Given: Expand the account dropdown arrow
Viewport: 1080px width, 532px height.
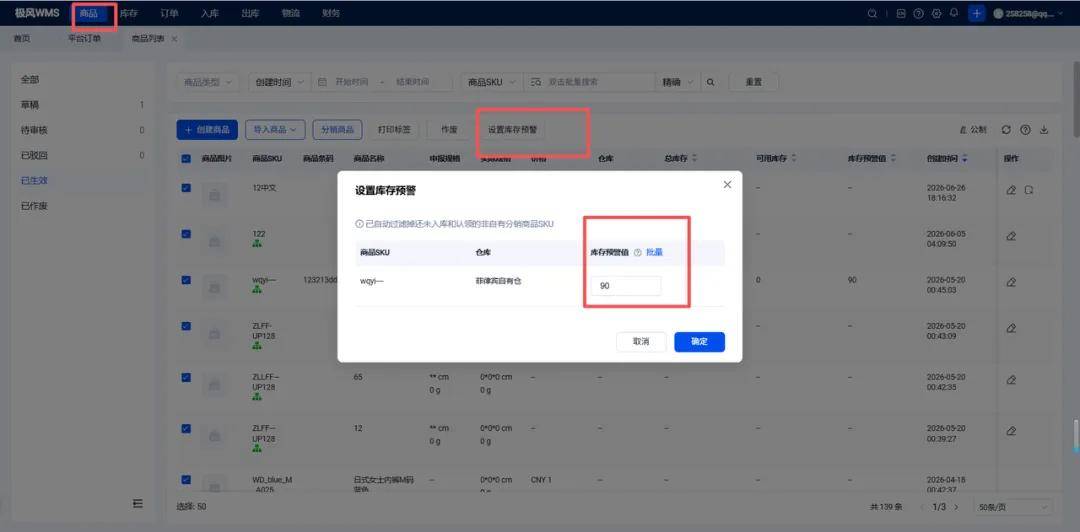Looking at the screenshot, I should coord(1060,13).
